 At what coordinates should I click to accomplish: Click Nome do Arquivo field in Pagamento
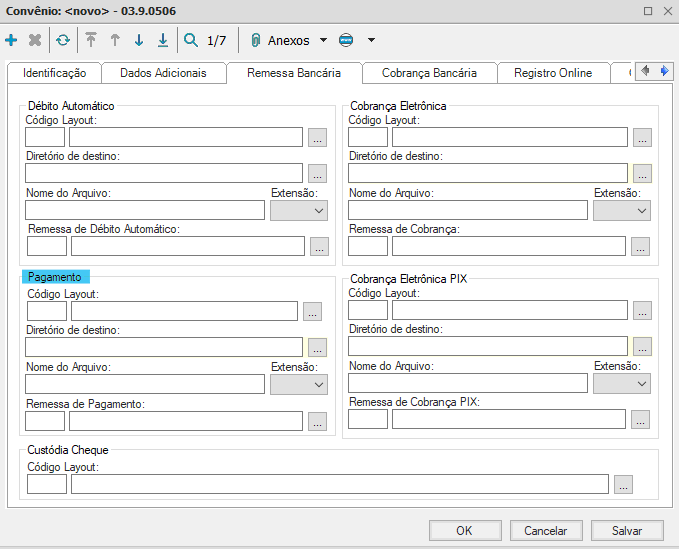[145, 384]
